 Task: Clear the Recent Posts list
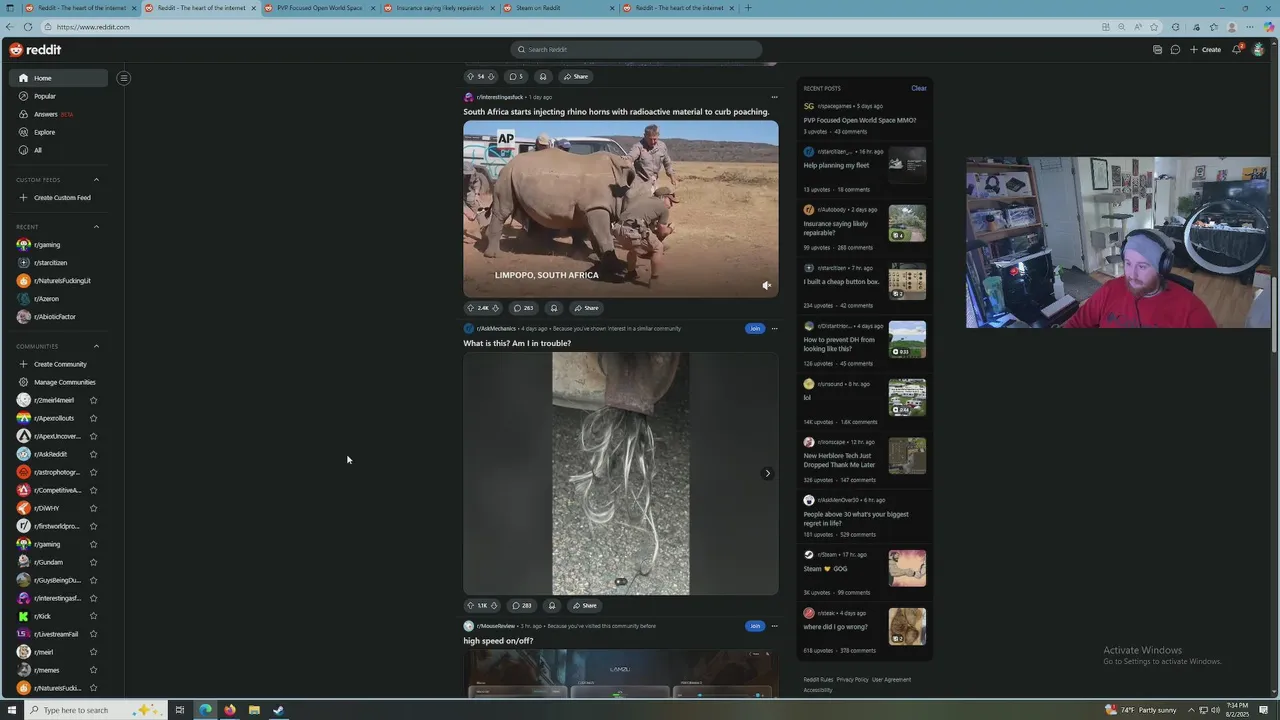[918, 88]
